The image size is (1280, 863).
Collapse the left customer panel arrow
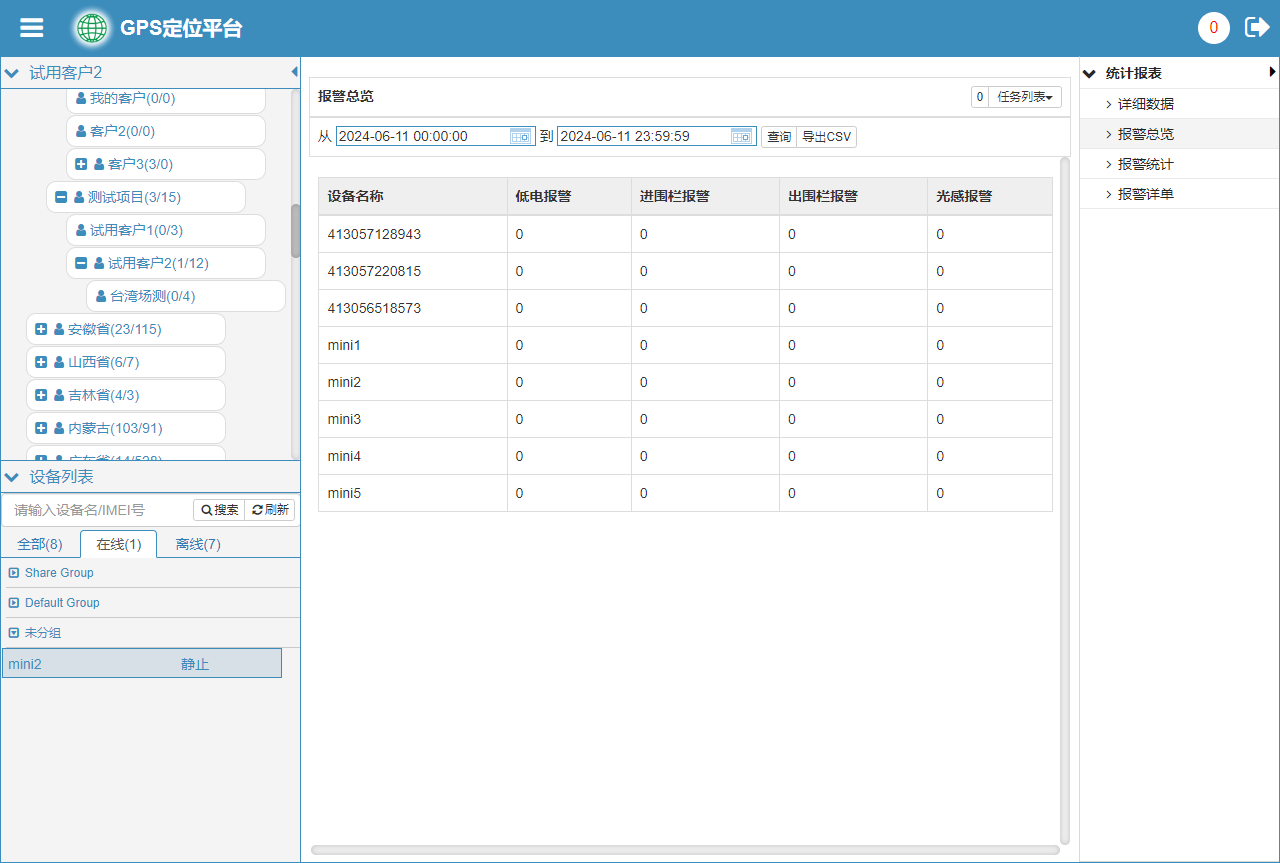tap(294, 72)
